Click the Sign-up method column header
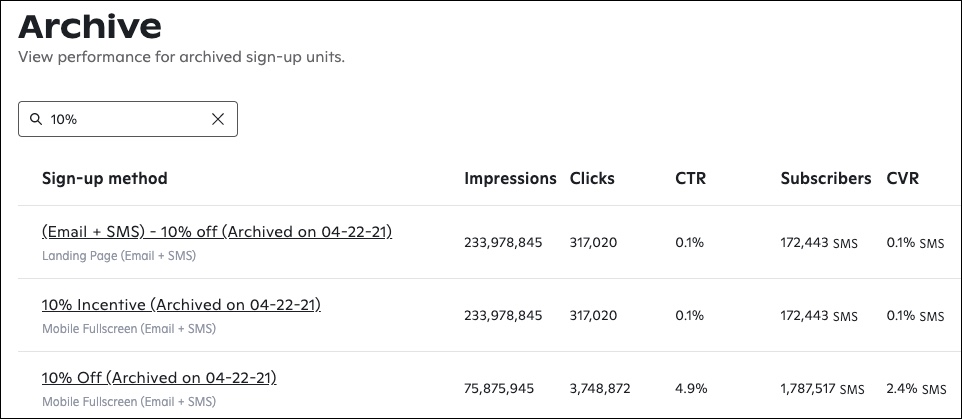962x419 pixels. tap(104, 178)
